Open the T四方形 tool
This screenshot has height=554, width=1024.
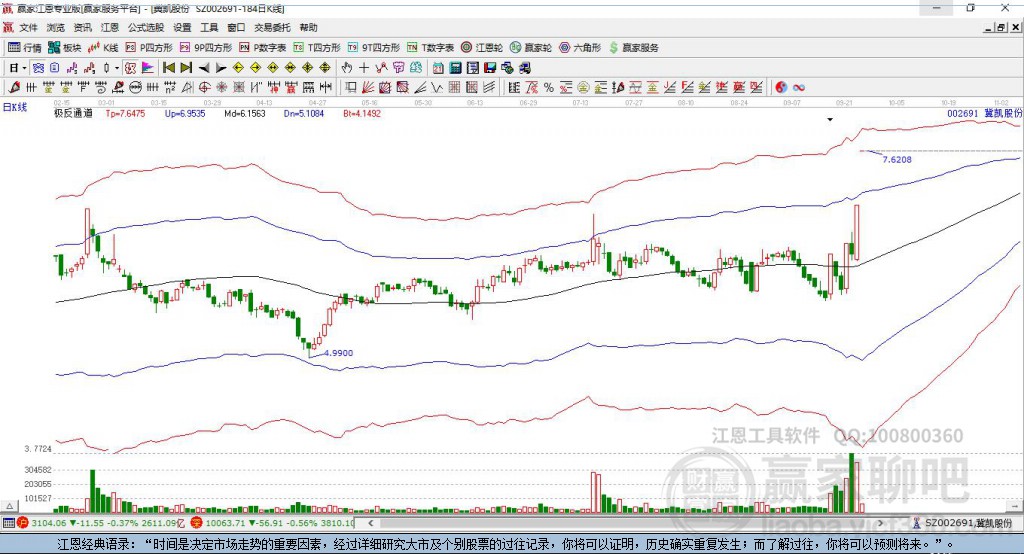pyautogui.click(x=317, y=48)
